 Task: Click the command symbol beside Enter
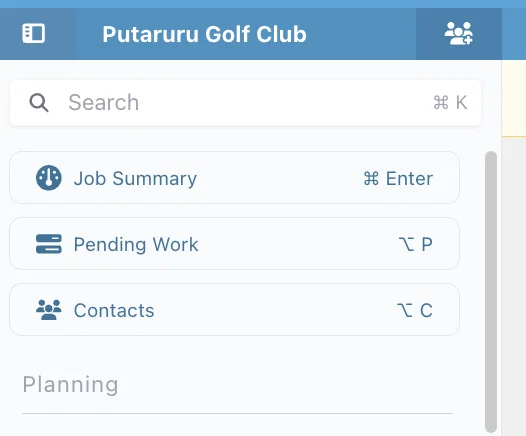pyautogui.click(x=371, y=178)
